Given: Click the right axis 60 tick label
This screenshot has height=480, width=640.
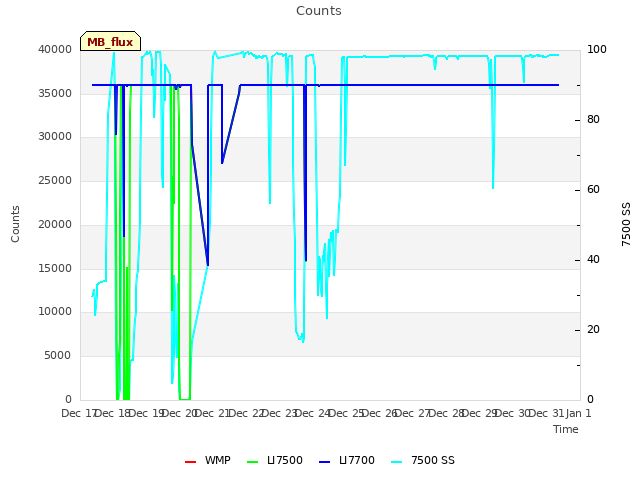Looking at the screenshot, I should pyautogui.click(x=593, y=190).
